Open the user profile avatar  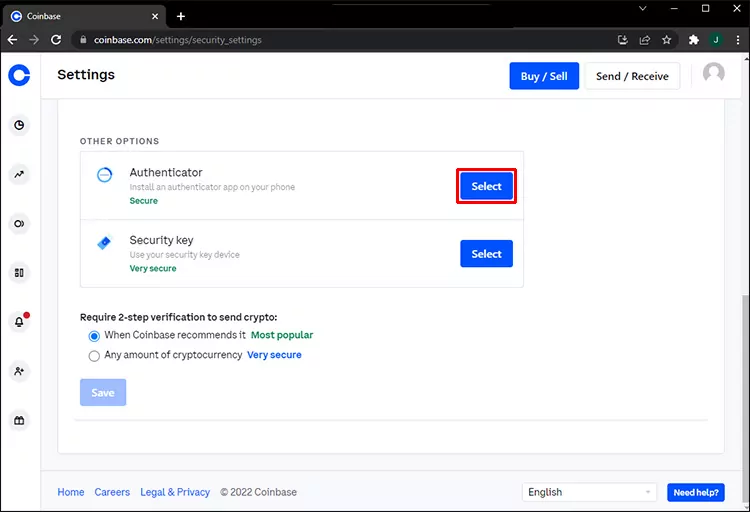[713, 74]
